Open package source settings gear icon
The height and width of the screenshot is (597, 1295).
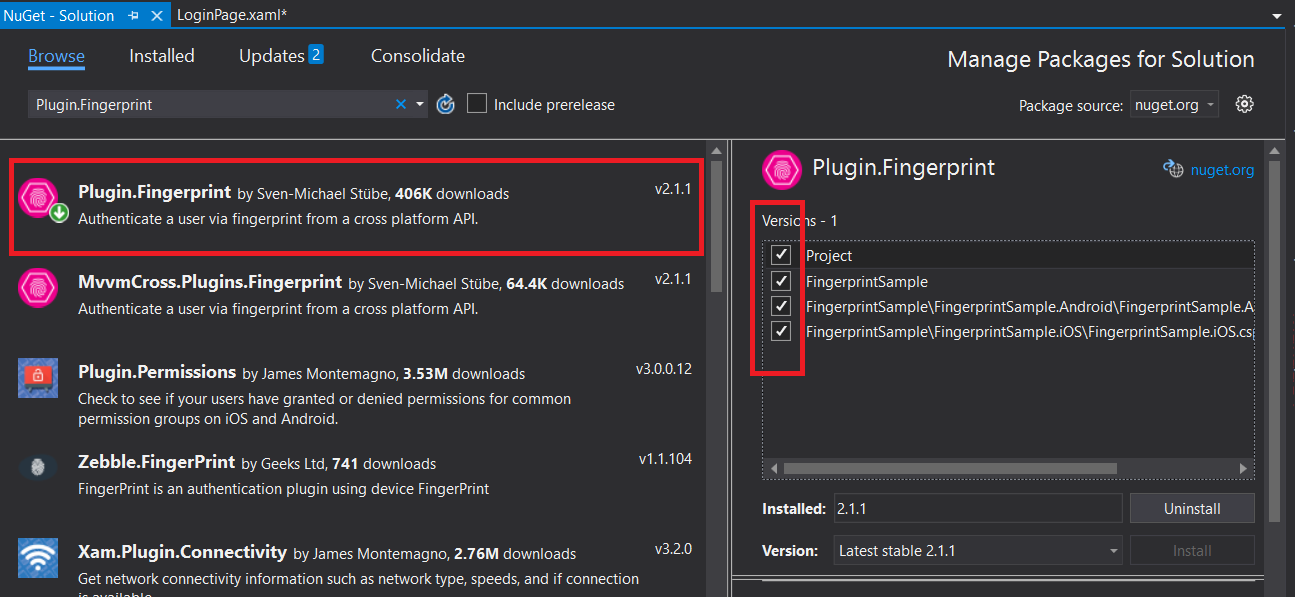point(1244,104)
